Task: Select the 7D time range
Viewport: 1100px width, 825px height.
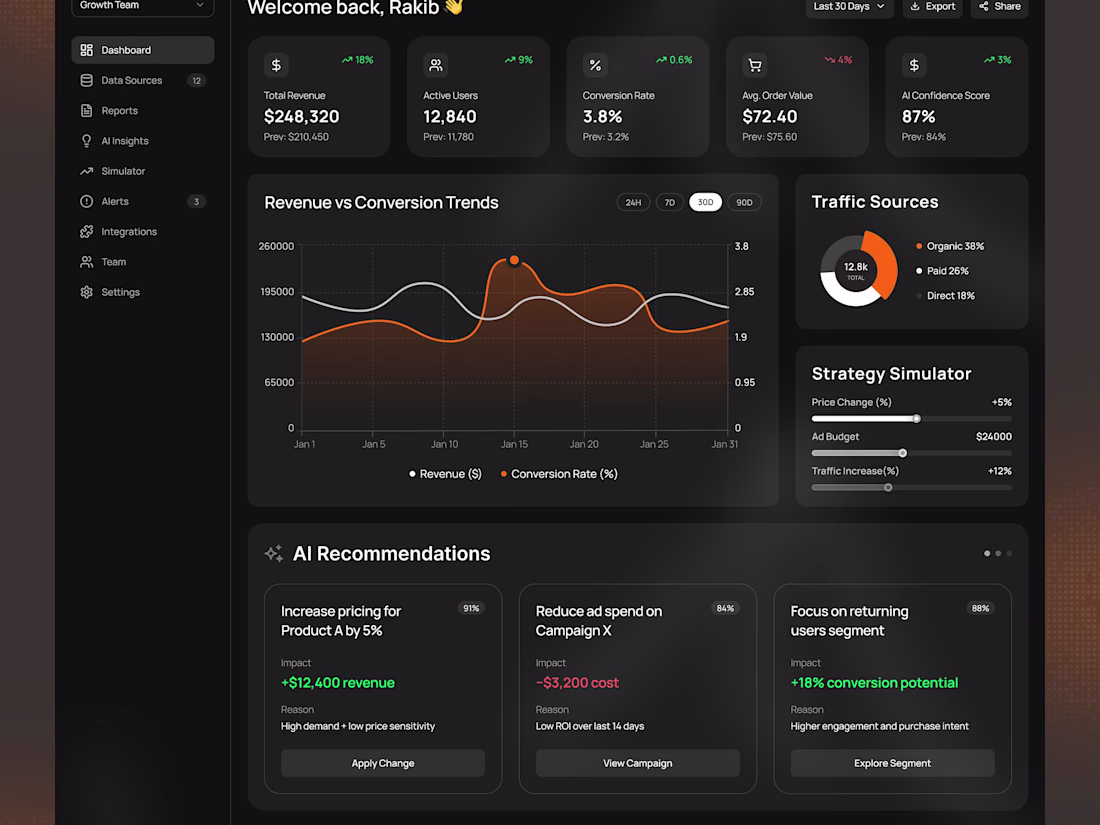Action: pyautogui.click(x=670, y=202)
